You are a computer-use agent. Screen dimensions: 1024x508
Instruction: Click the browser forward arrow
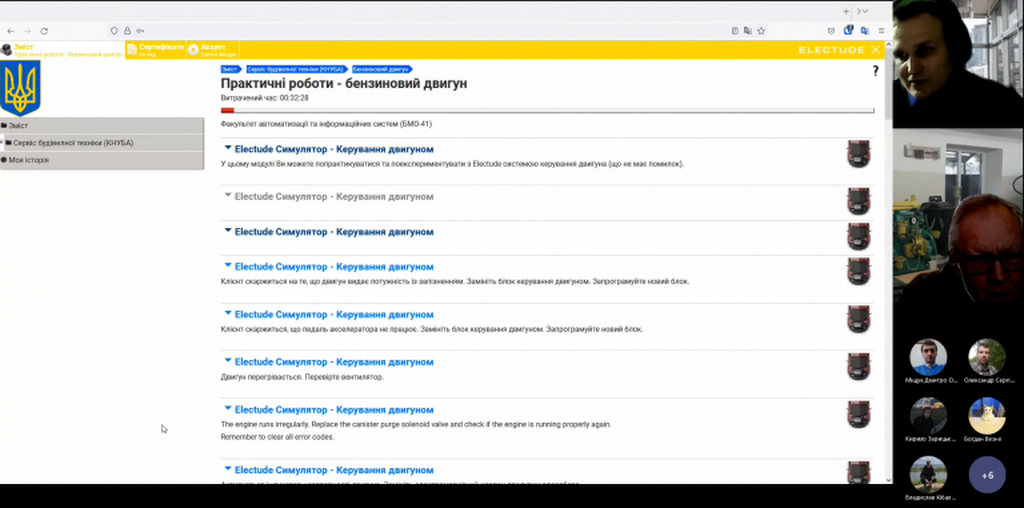coord(27,31)
